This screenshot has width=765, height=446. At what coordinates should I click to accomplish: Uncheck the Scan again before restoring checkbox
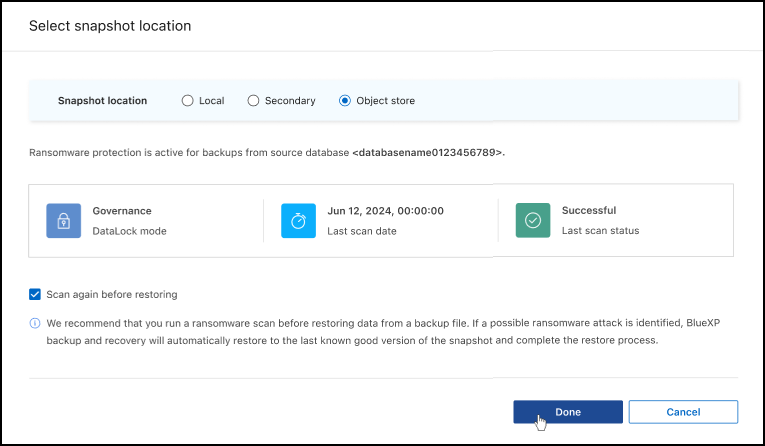[x=35, y=295]
